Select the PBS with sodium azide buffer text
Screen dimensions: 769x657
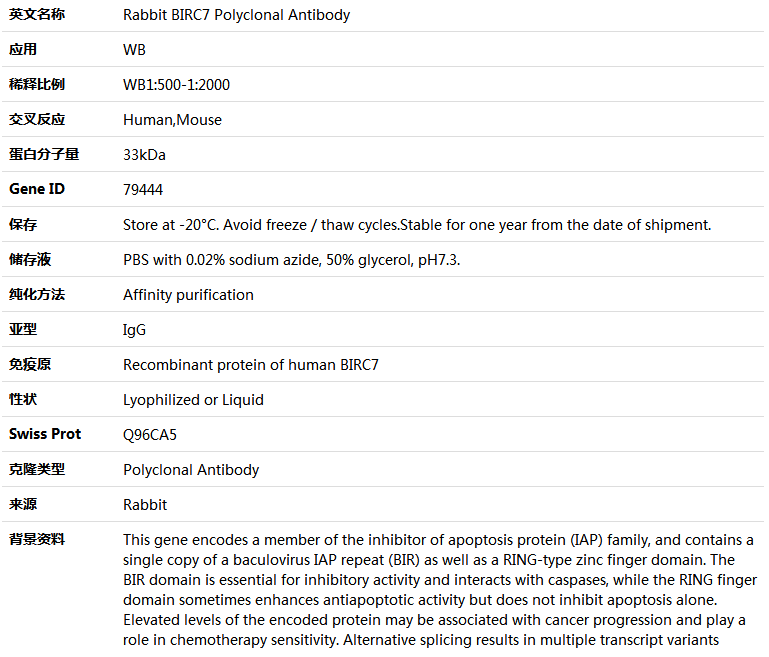click(x=292, y=260)
